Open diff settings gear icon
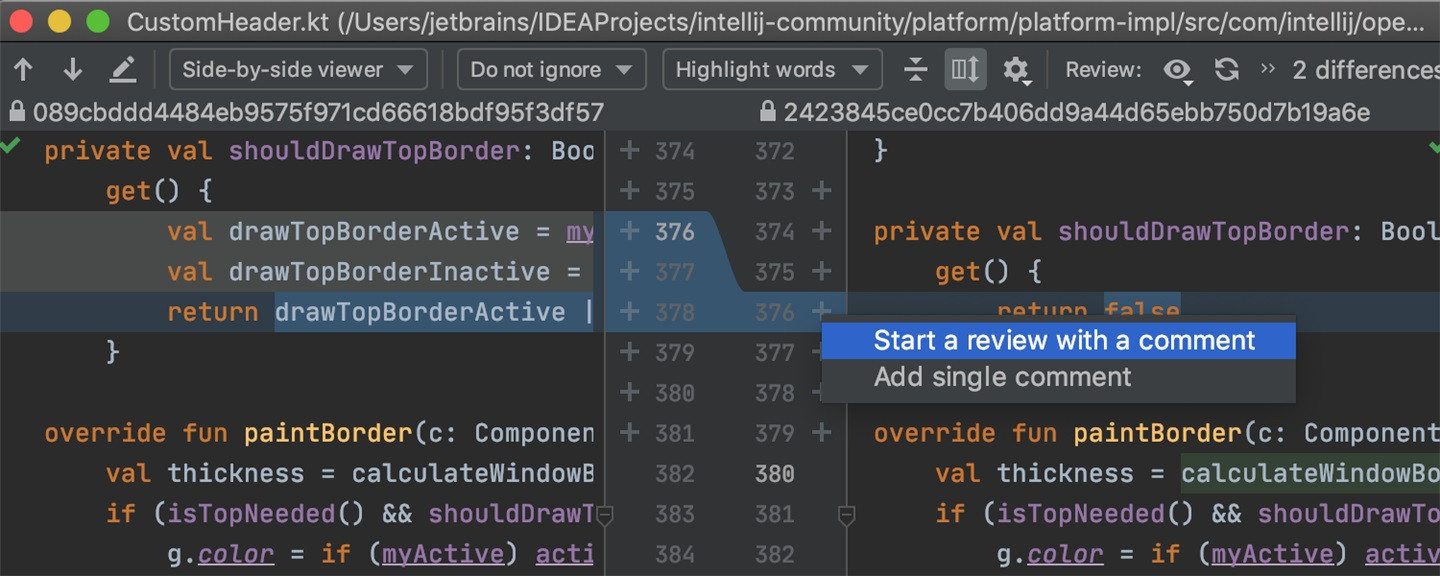Screen dimensions: 1440x576 [1016, 70]
